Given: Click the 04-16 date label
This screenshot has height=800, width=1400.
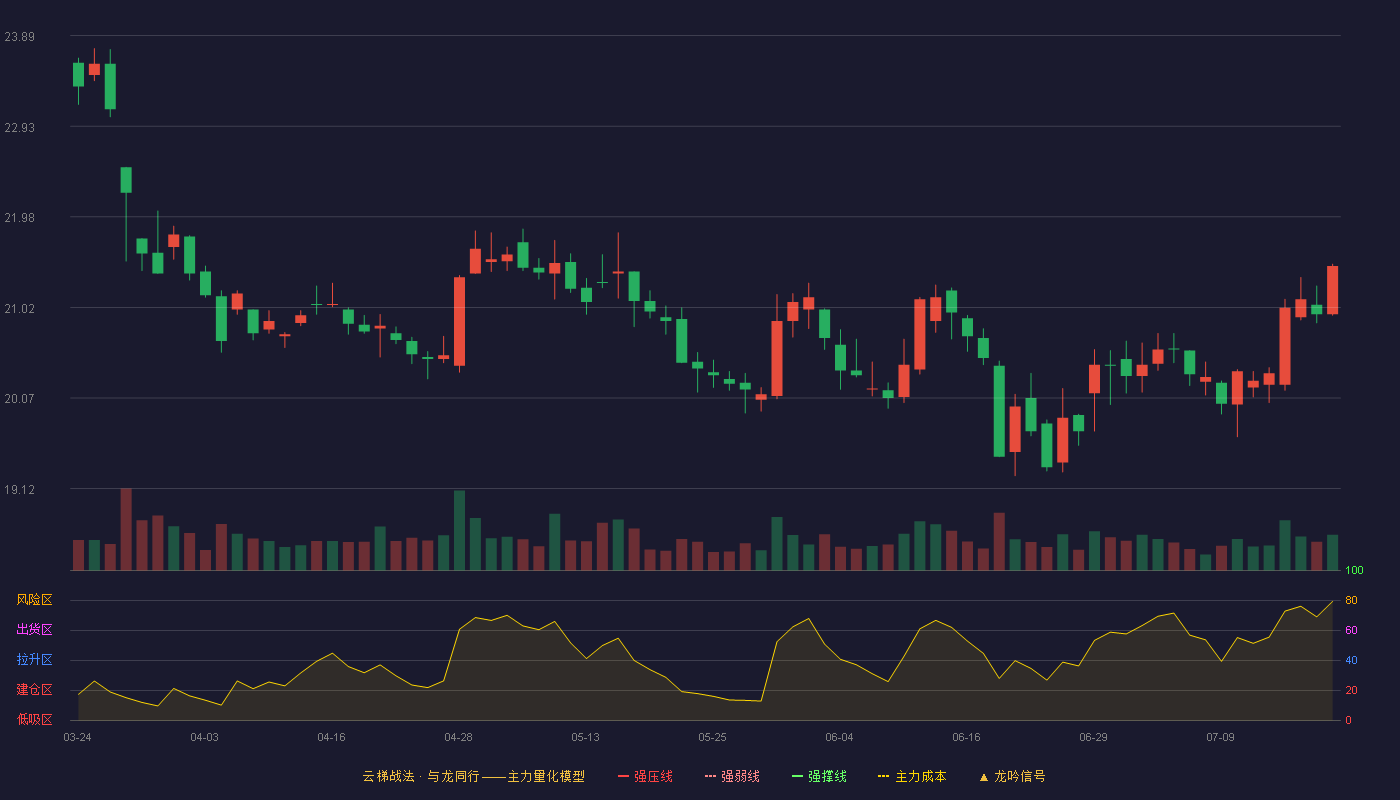Looking at the screenshot, I should coord(331,737).
